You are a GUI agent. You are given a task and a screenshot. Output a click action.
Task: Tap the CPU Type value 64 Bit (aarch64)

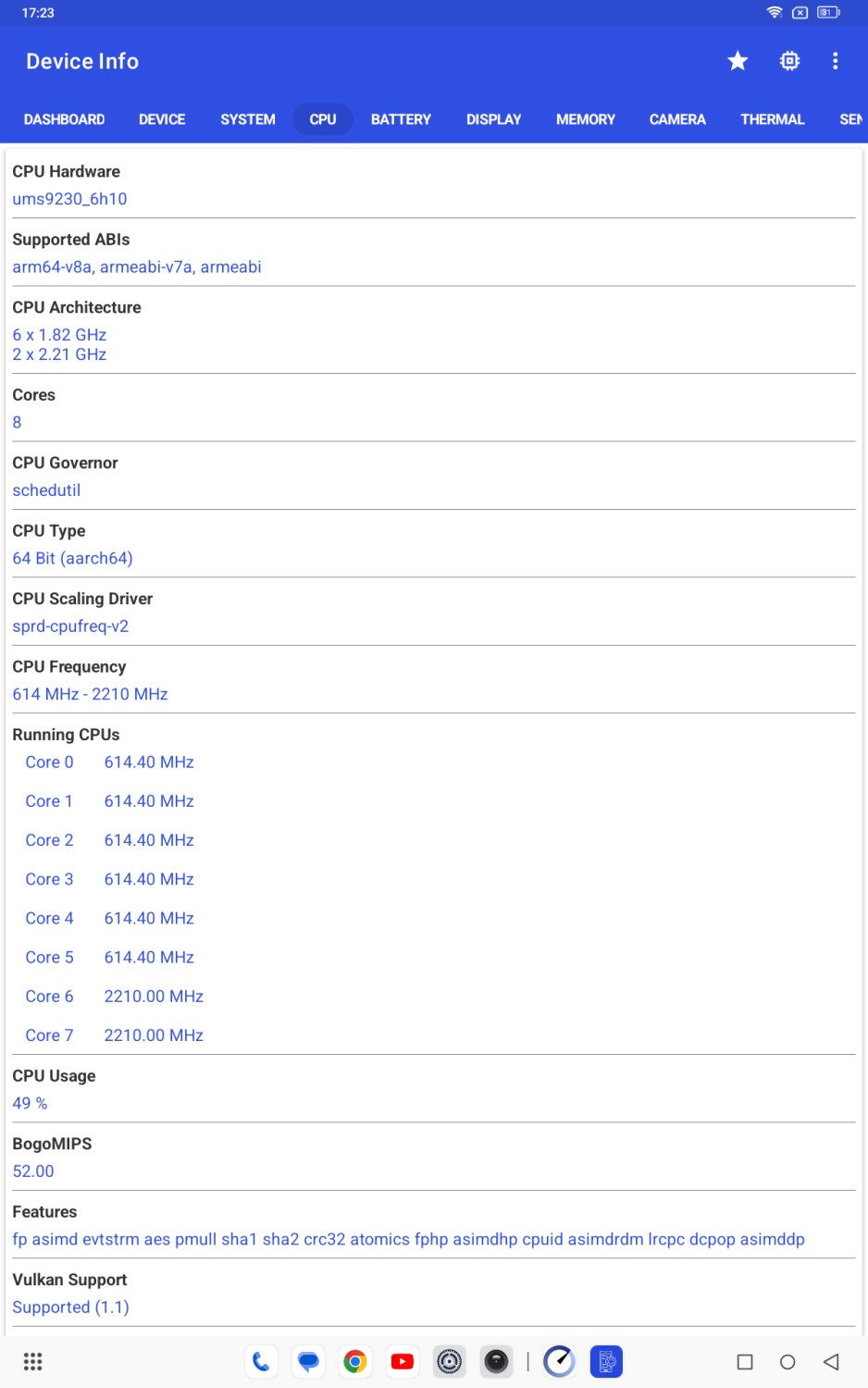click(72, 559)
